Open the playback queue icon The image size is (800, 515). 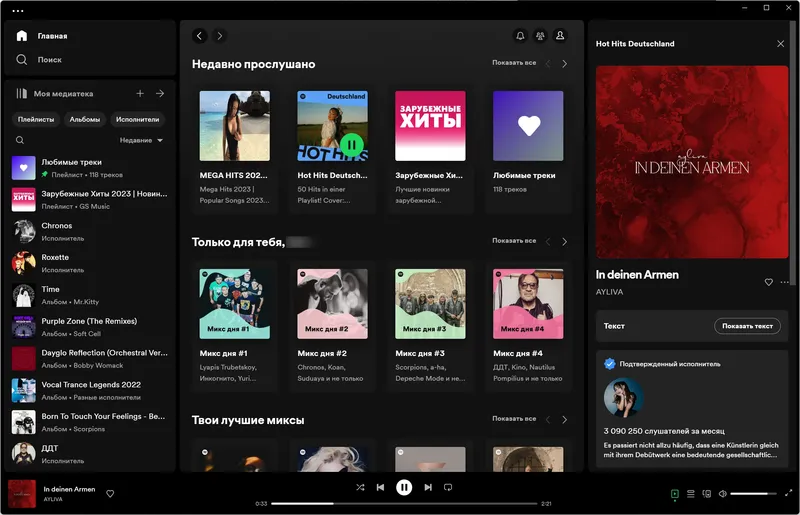point(690,494)
